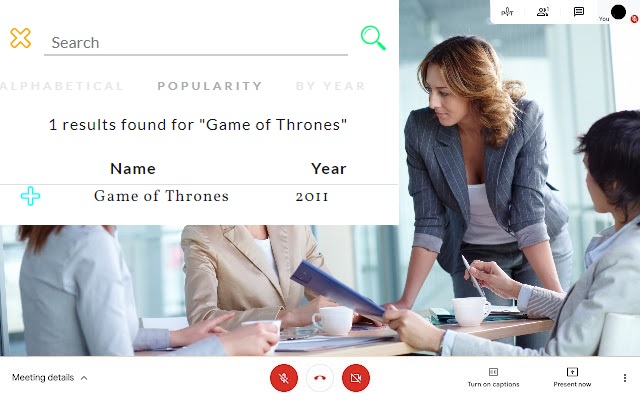
Task: Click your black profile avatar
Action: tap(618, 12)
